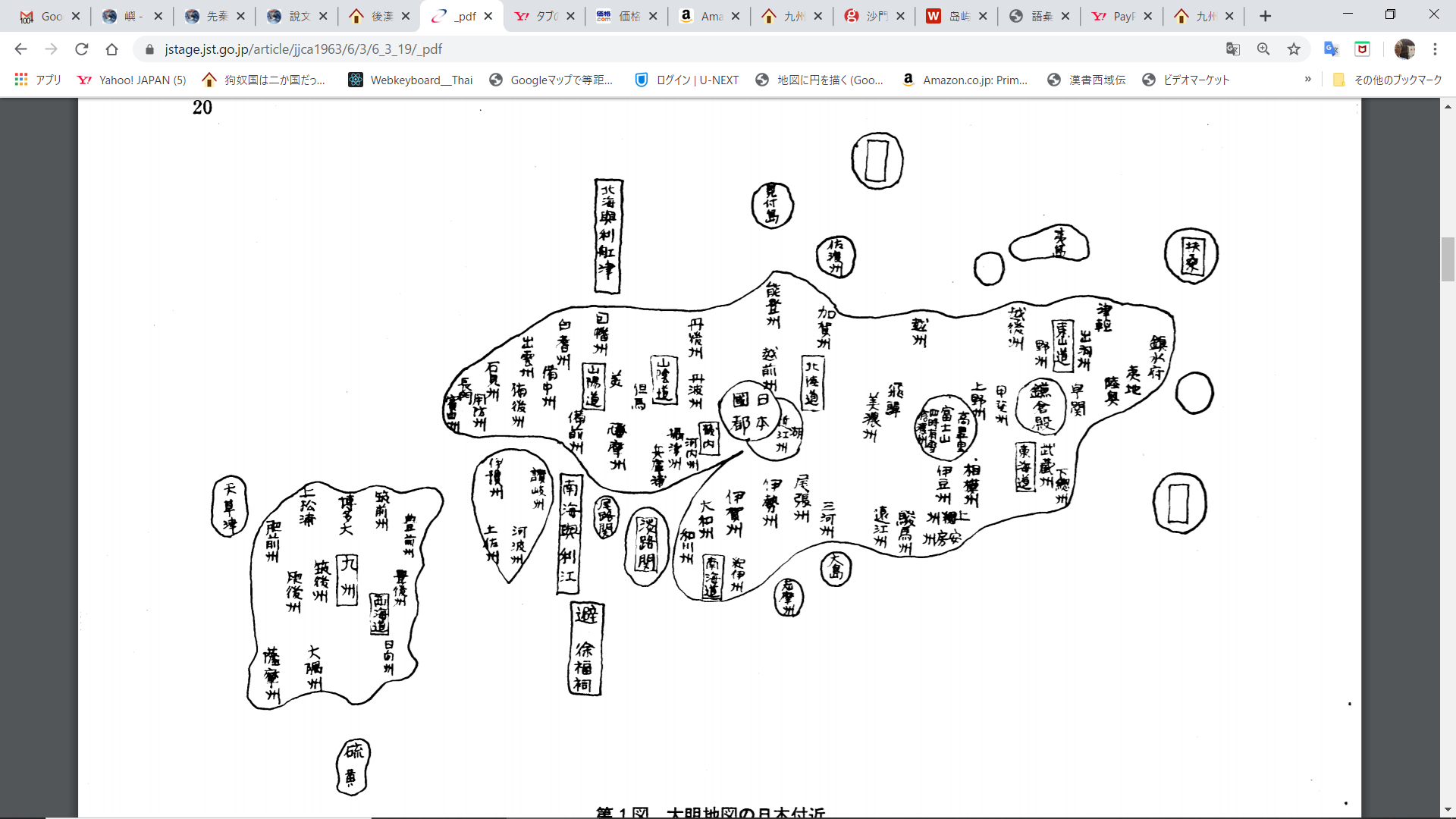This screenshot has height=819, width=1456.
Task: Bookmark this page with star icon
Action: click(x=1294, y=49)
